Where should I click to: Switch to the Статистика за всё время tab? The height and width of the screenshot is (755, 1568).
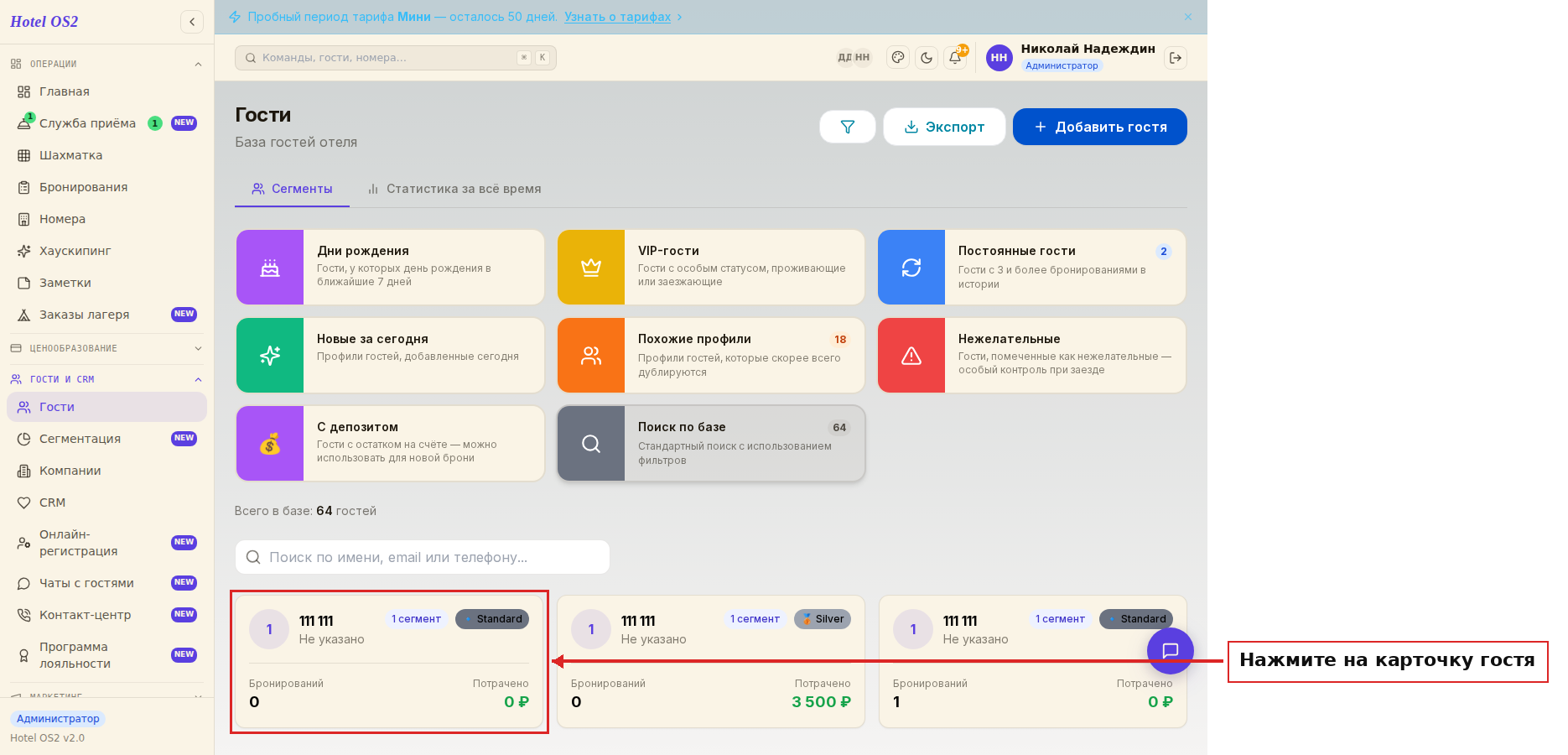click(454, 189)
